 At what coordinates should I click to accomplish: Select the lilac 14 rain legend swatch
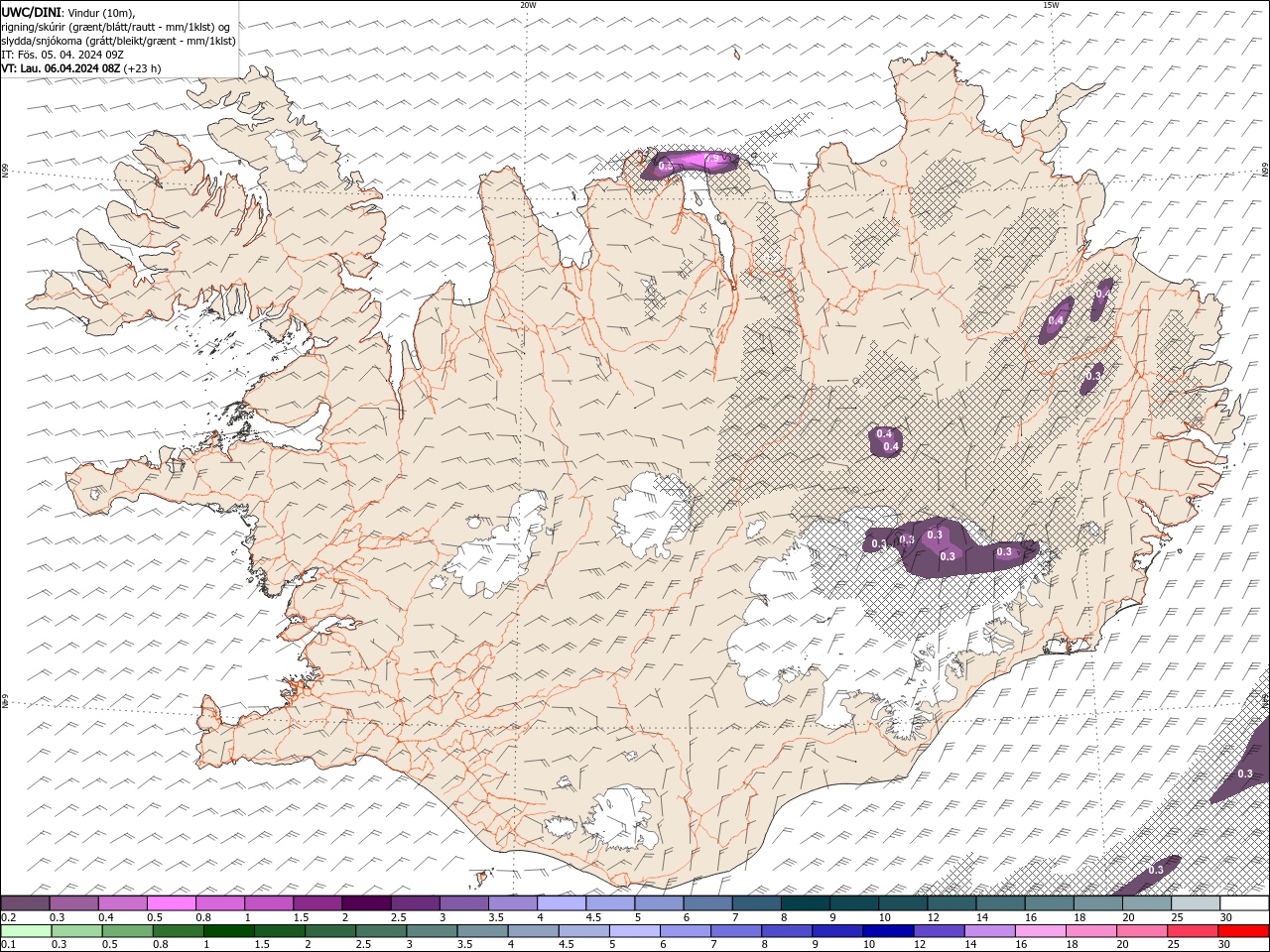pyautogui.click(x=988, y=931)
